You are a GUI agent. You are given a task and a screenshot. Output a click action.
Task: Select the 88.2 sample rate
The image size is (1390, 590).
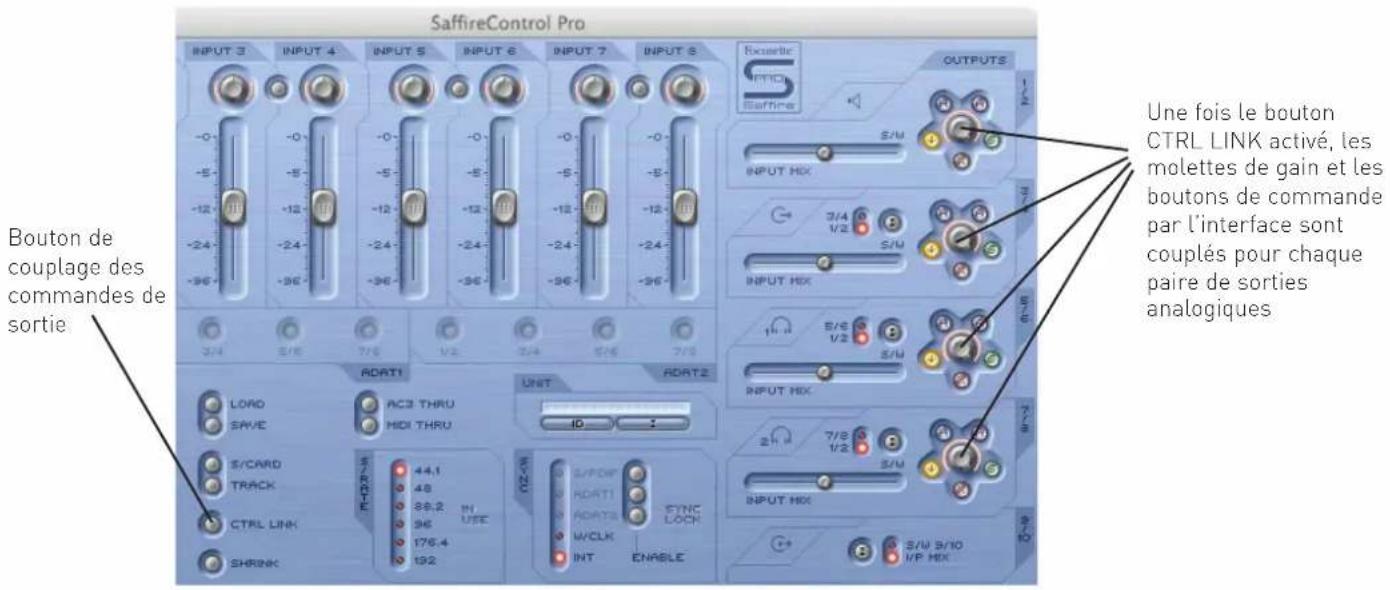point(398,507)
